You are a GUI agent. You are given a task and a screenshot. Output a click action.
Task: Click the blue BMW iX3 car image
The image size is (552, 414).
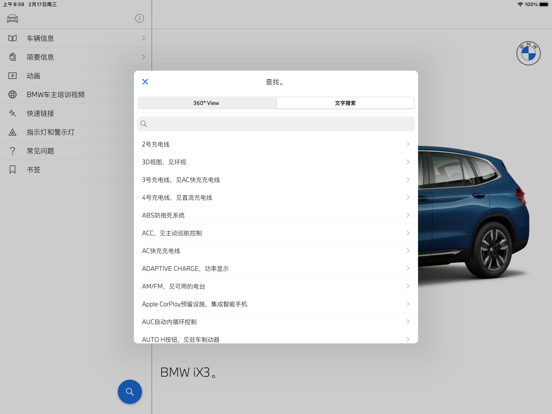point(474,211)
